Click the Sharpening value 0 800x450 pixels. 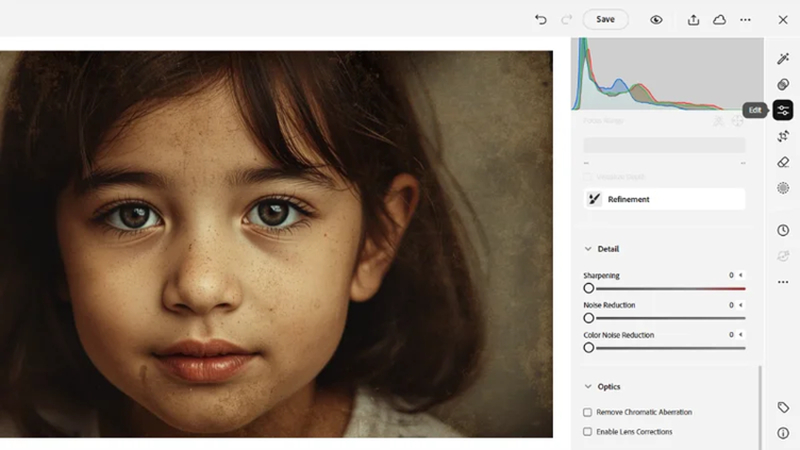click(x=731, y=275)
